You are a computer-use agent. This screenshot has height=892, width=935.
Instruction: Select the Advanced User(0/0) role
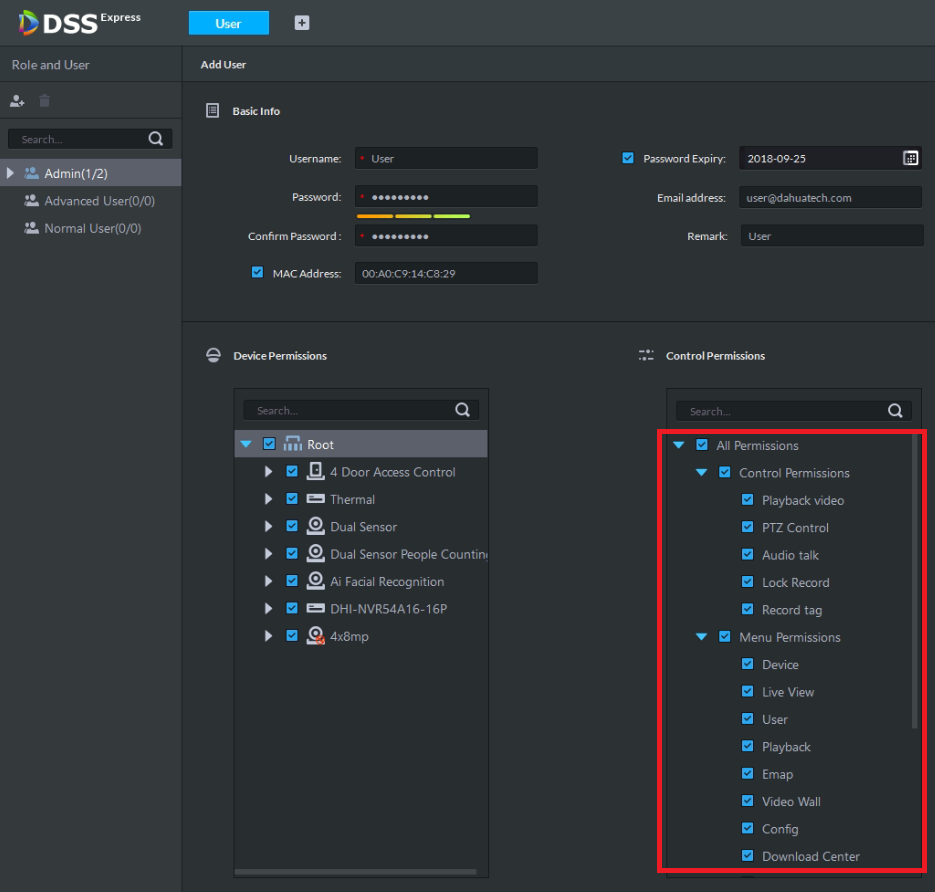pos(99,201)
